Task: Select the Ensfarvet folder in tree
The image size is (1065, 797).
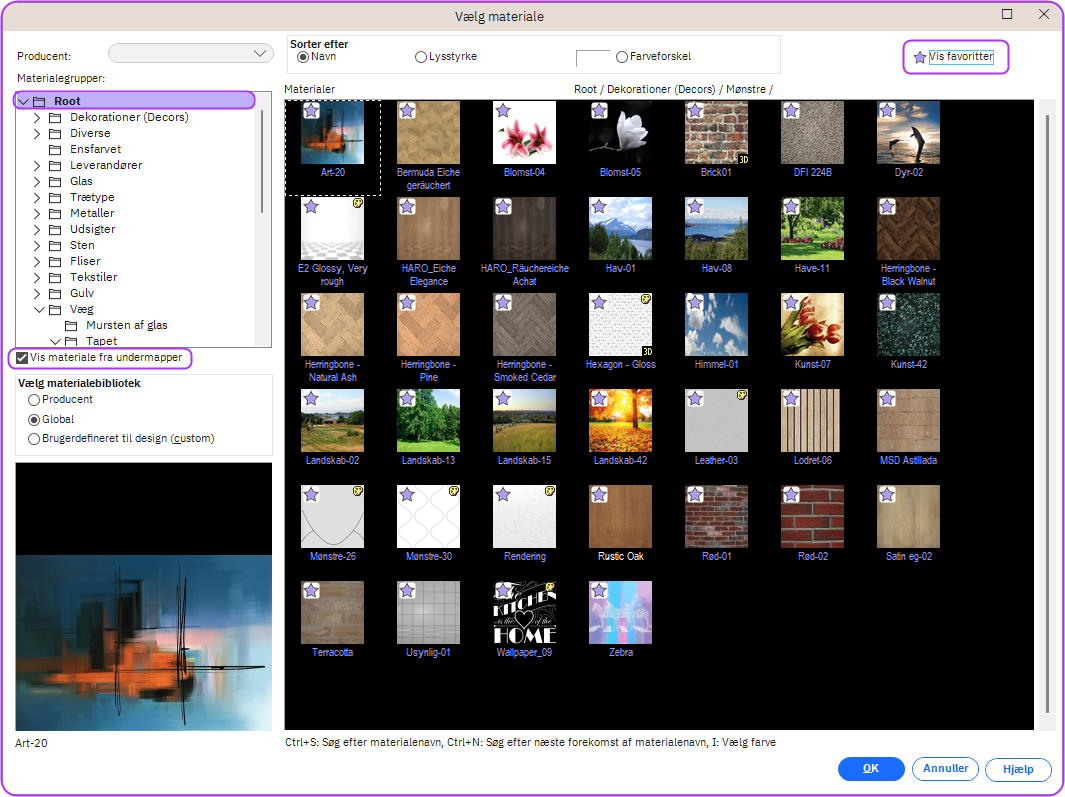Action: coord(95,149)
